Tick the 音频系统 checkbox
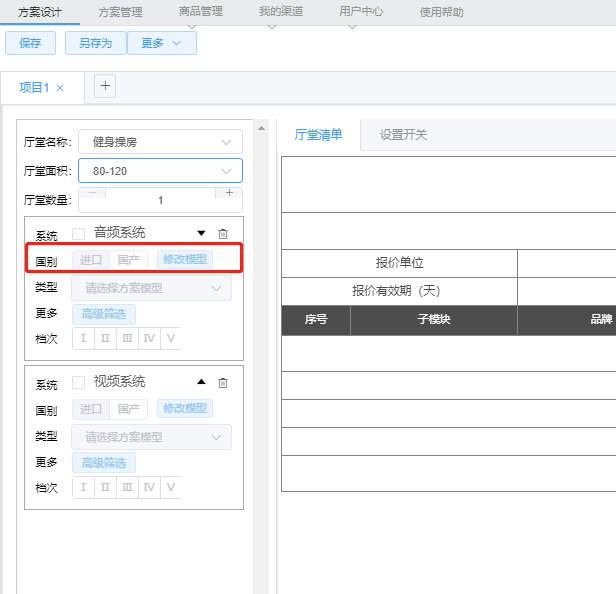Viewport: 616px width, 594px height. pyautogui.click(x=79, y=234)
